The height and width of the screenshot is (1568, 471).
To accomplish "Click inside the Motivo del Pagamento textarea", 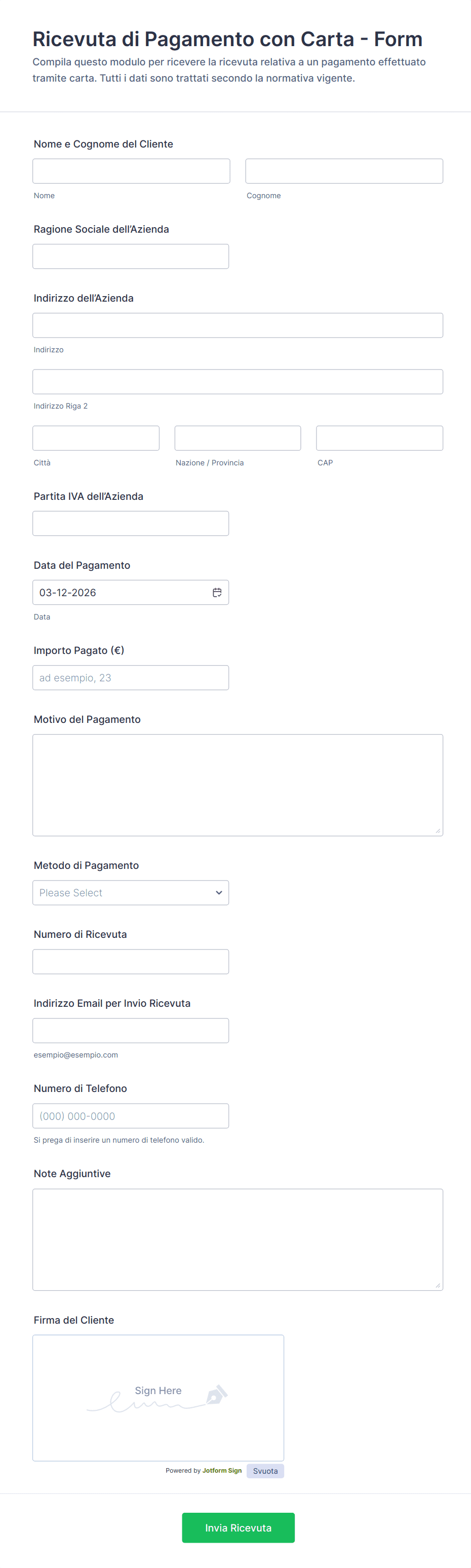I will point(237,785).
